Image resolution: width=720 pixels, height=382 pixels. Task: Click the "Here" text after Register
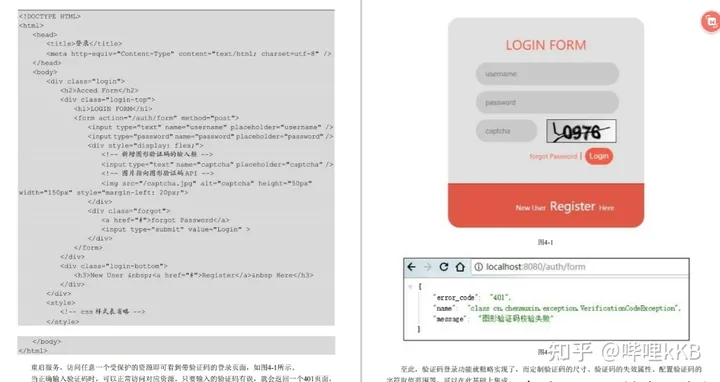coord(606,208)
